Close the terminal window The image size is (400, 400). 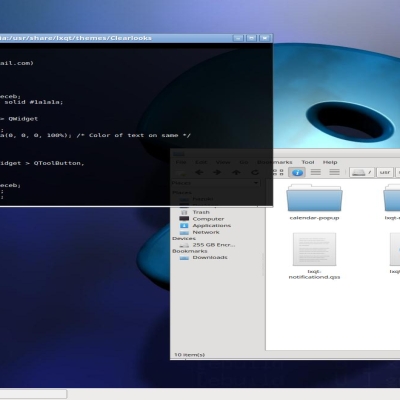[x=265, y=38]
